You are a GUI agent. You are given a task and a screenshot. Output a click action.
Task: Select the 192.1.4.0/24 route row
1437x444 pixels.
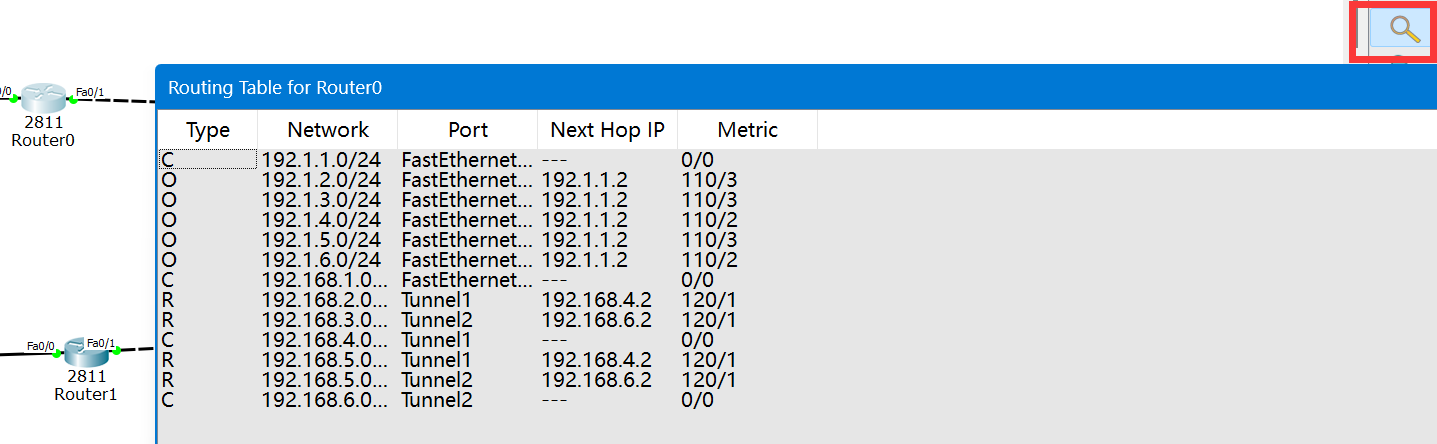coord(321,220)
